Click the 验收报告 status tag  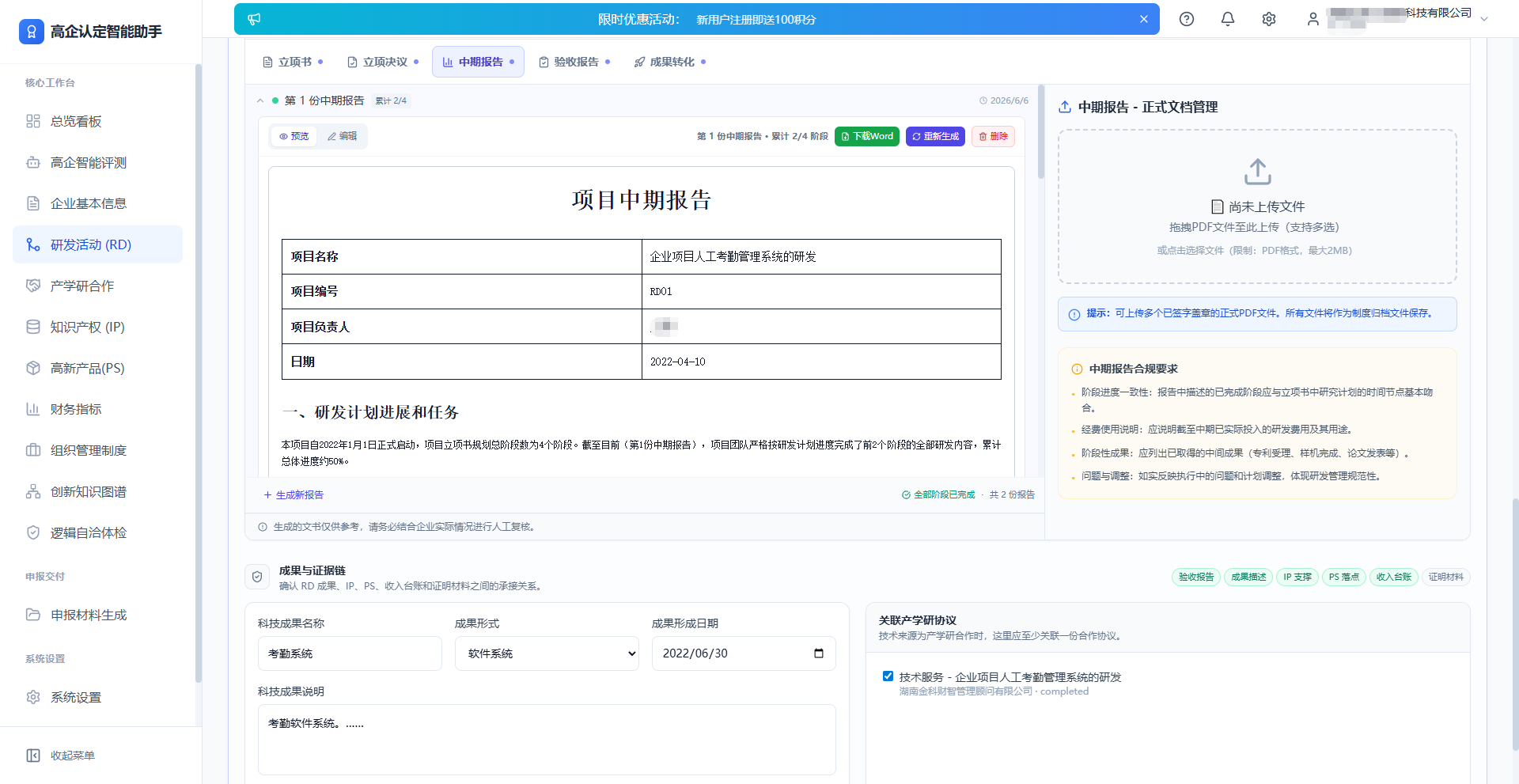(1195, 577)
